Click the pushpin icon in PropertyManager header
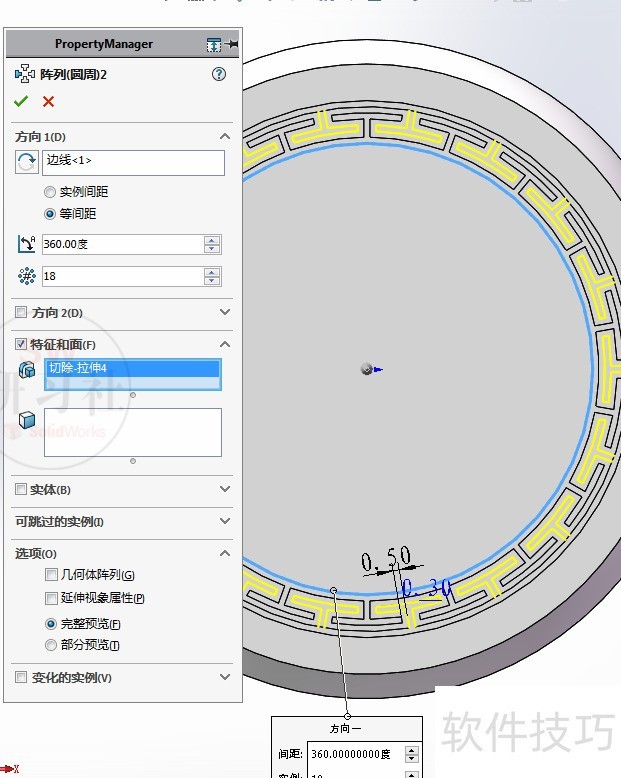 tap(232, 44)
